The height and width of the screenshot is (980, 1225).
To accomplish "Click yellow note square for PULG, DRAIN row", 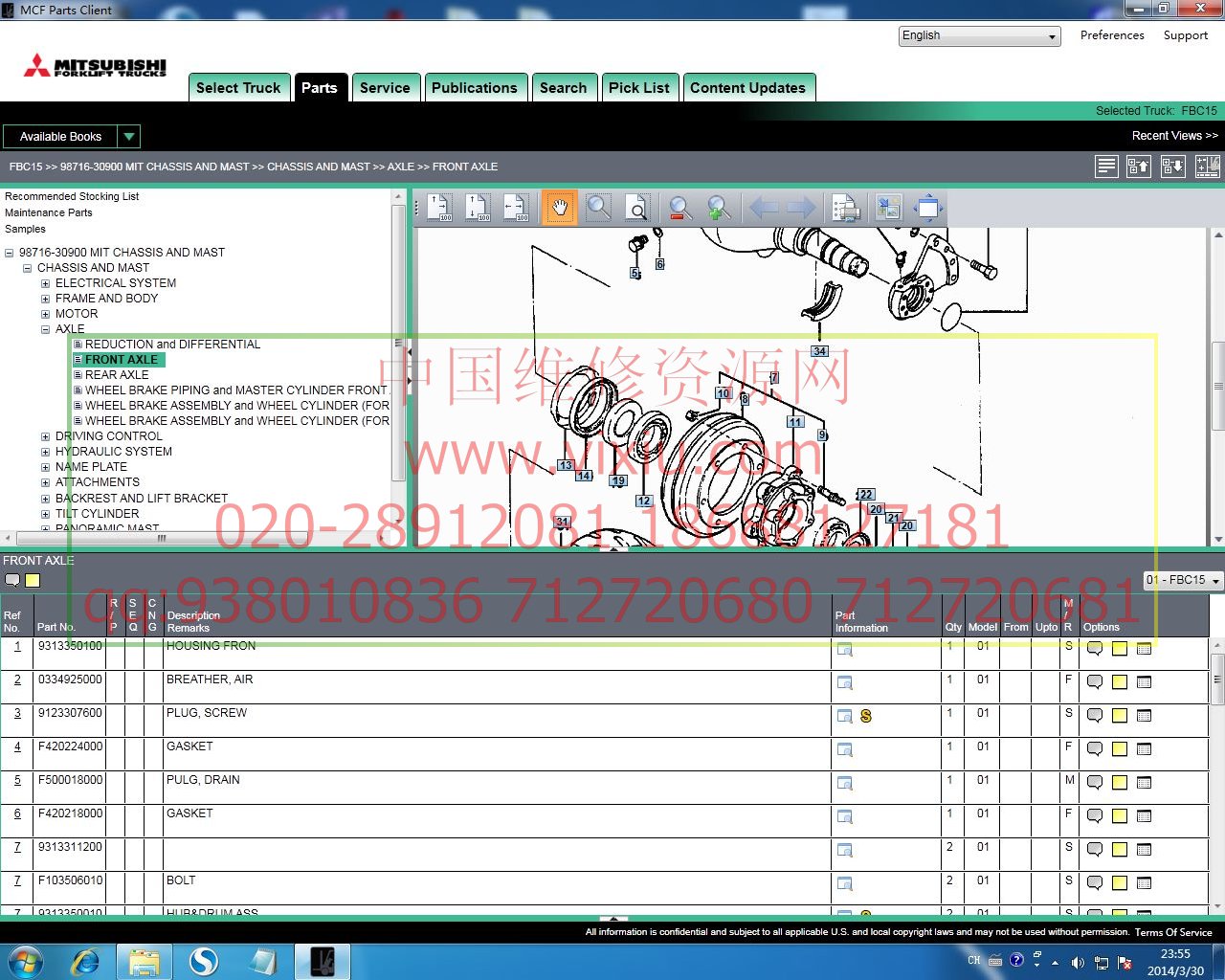I will [1120, 783].
